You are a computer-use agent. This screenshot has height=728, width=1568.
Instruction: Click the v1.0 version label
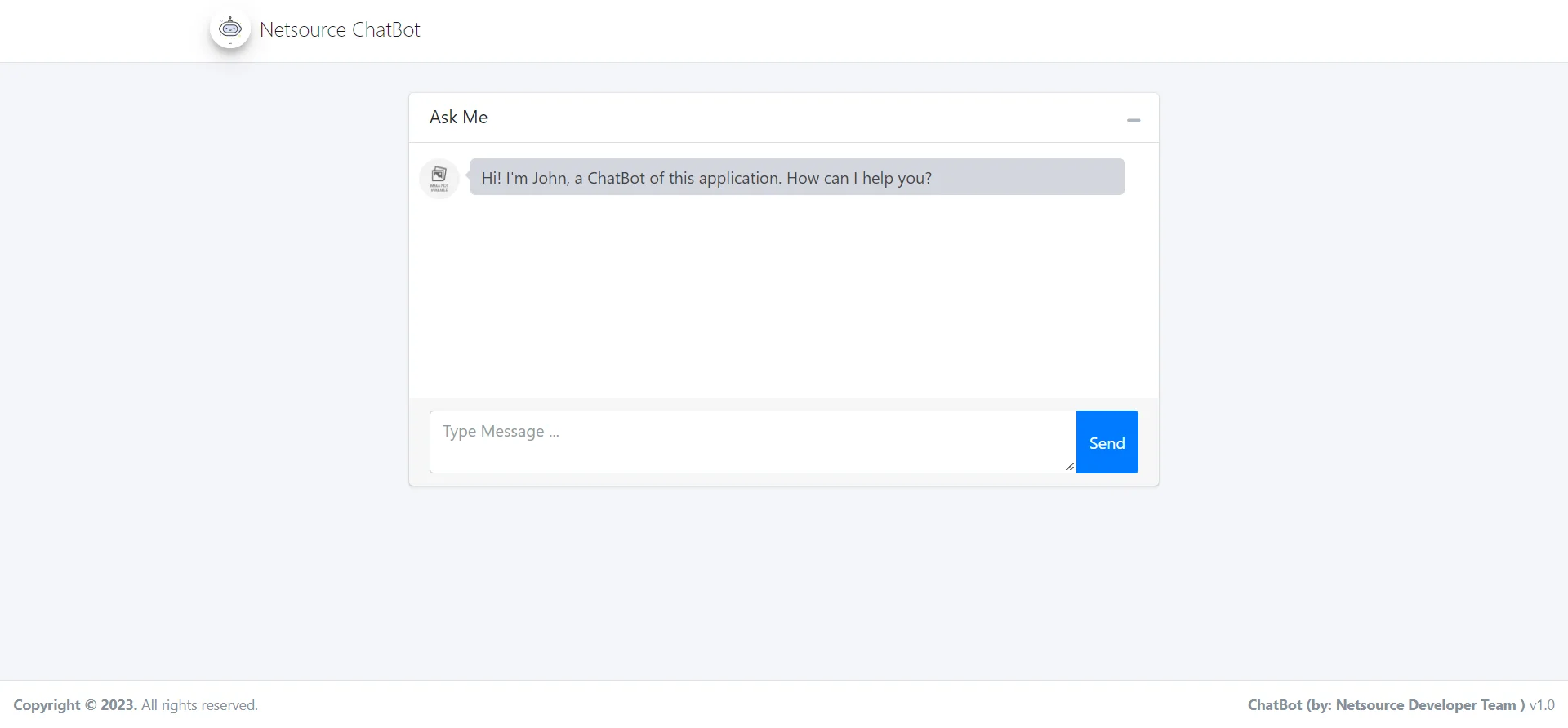[1542, 705]
